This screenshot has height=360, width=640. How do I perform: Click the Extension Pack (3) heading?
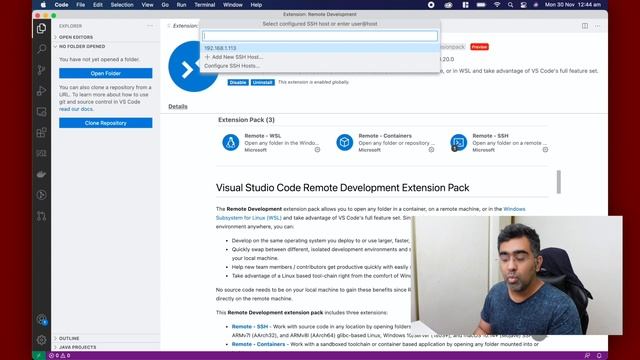point(246,120)
